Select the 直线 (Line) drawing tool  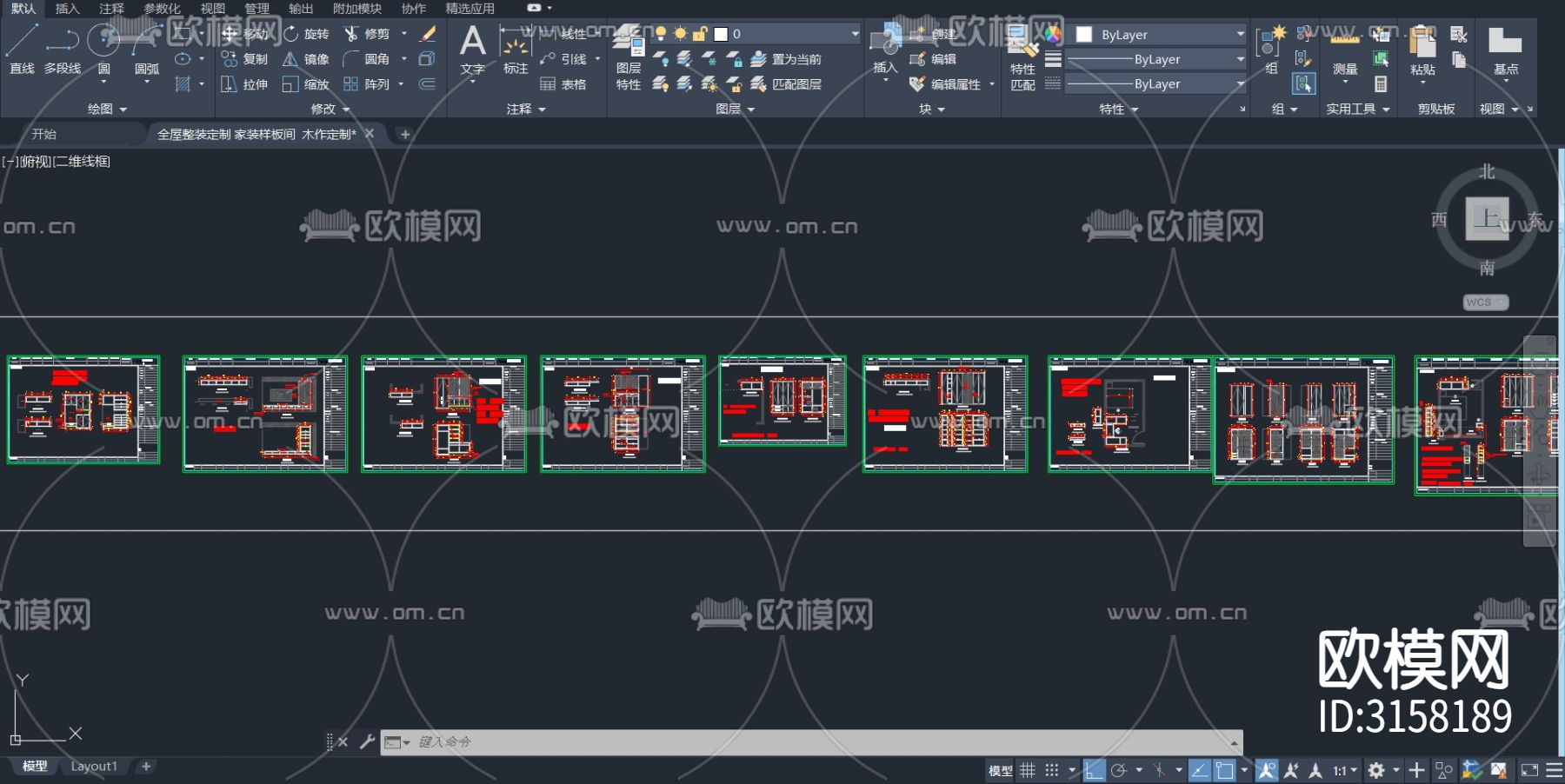(x=22, y=48)
